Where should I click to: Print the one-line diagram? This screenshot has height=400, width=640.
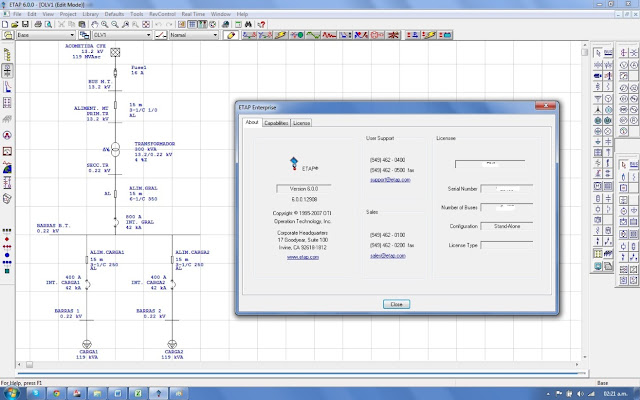38,24
